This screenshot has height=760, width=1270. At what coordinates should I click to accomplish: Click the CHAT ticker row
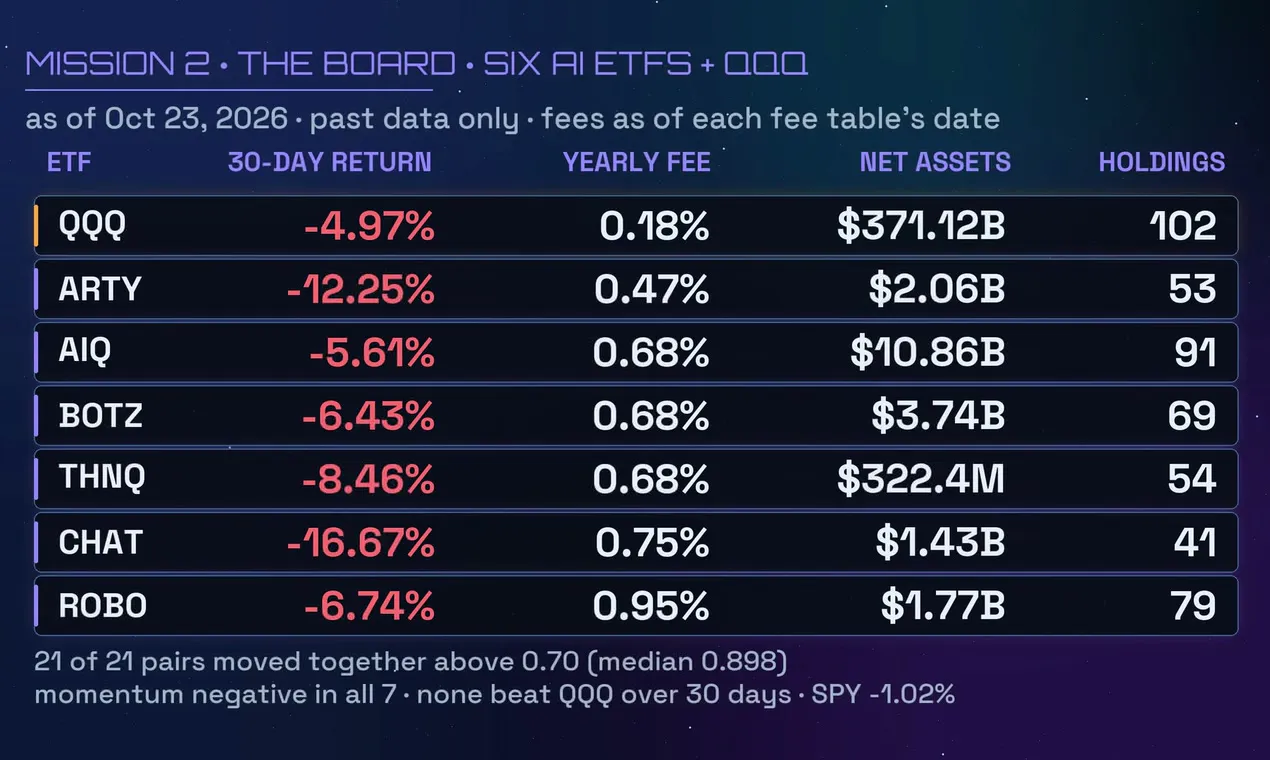(x=636, y=542)
